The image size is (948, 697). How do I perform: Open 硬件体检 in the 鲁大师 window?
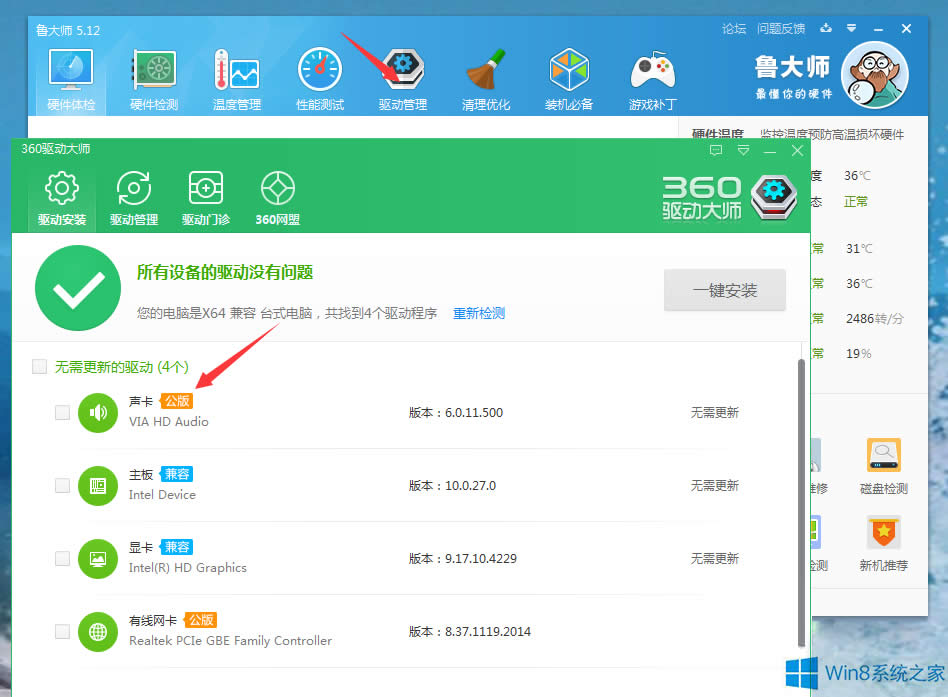(x=71, y=80)
